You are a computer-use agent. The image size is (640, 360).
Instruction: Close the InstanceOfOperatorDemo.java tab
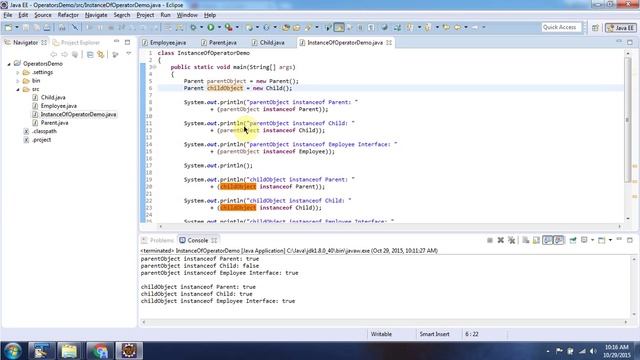pos(389,42)
